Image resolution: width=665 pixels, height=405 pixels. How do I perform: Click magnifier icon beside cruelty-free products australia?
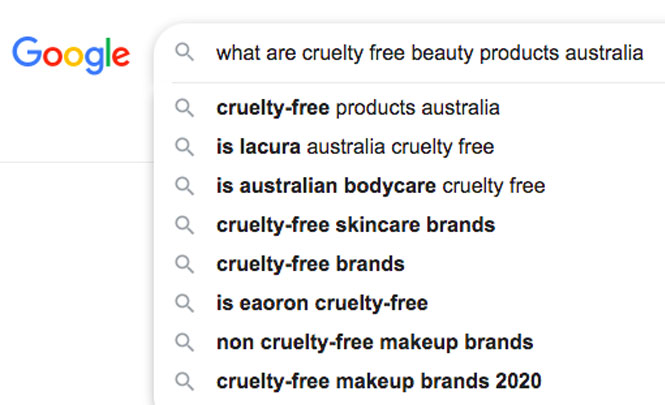click(x=184, y=108)
